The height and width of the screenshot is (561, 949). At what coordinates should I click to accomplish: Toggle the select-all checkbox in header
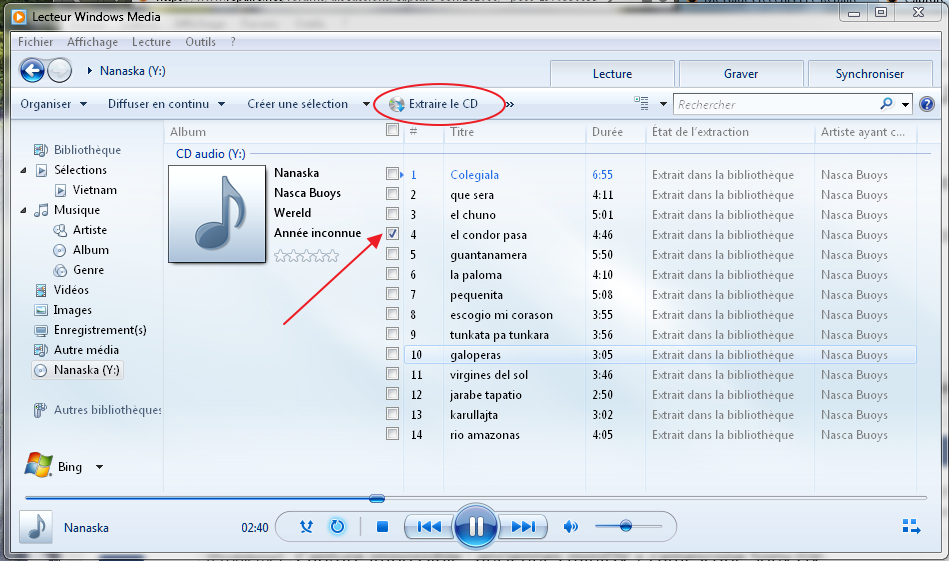pos(392,130)
